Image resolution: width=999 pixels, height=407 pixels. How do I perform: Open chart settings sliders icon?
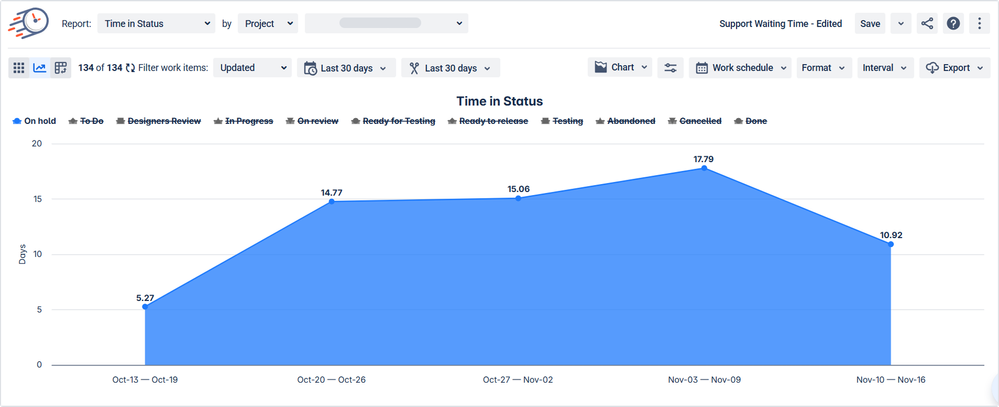pyautogui.click(x=670, y=68)
